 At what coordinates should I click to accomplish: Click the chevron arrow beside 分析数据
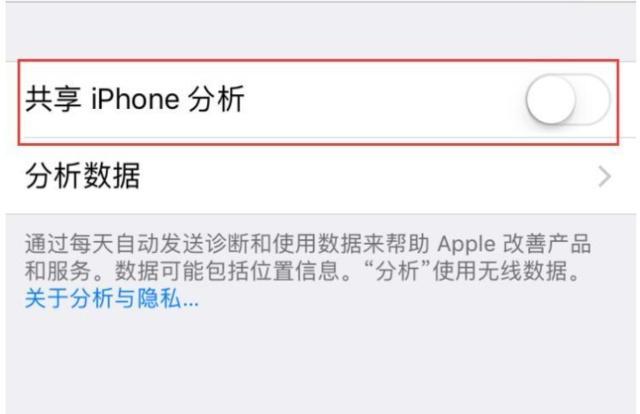tap(604, 177)
